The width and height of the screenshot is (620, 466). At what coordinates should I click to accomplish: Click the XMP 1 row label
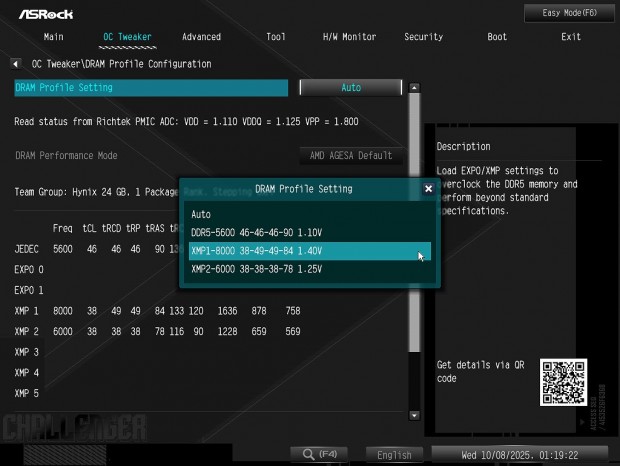26,311
